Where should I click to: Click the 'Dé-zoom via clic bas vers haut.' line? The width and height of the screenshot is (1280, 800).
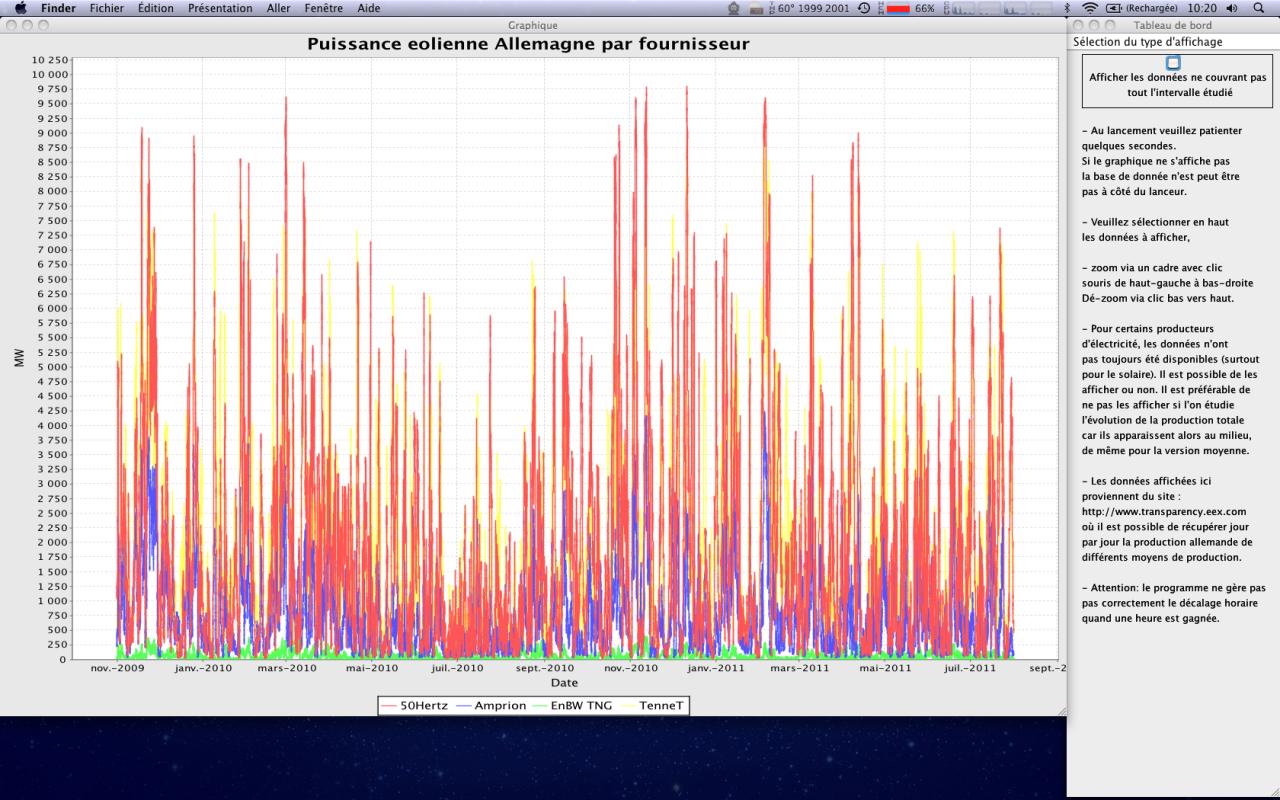tap(1158, 298)
